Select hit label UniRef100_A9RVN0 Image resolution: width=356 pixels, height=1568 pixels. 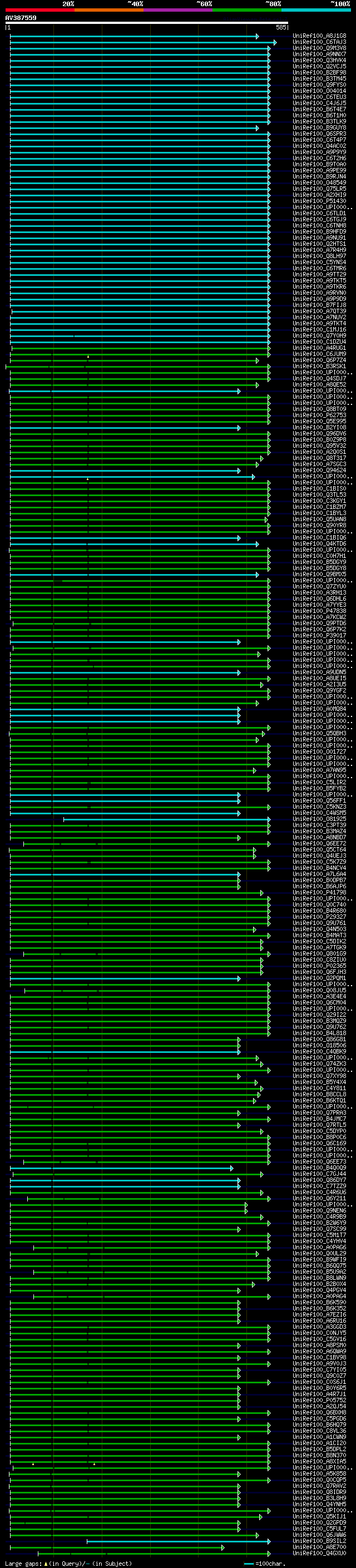(319, 293)
